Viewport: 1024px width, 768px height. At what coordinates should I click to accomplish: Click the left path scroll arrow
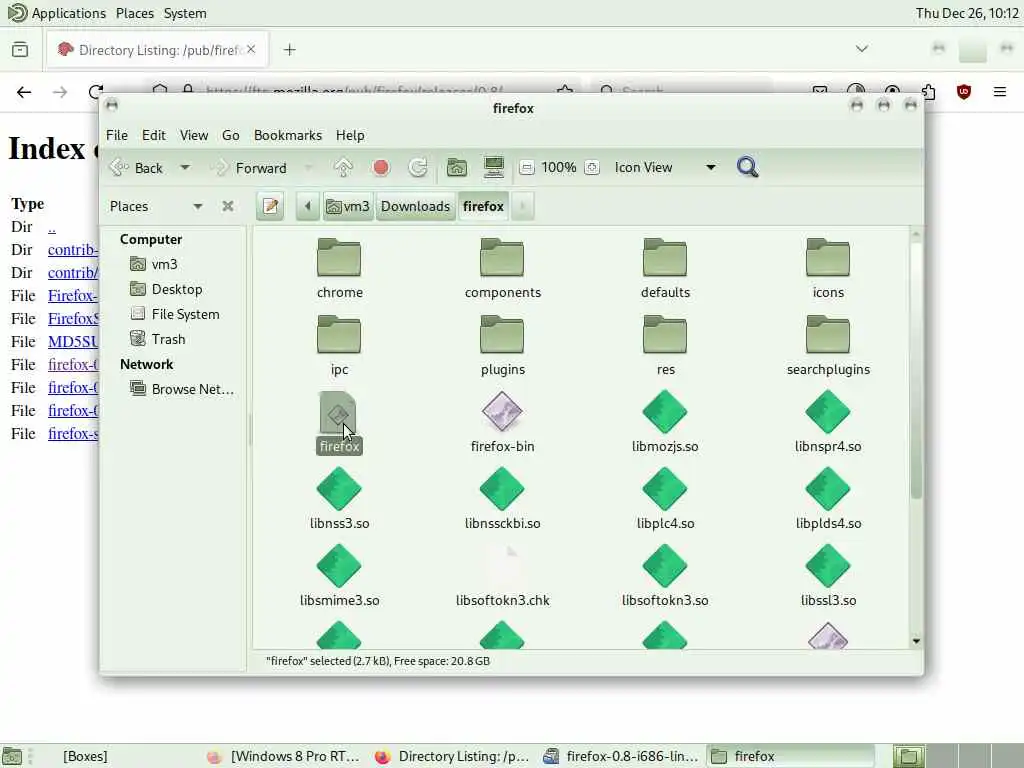tap(308, 206)
